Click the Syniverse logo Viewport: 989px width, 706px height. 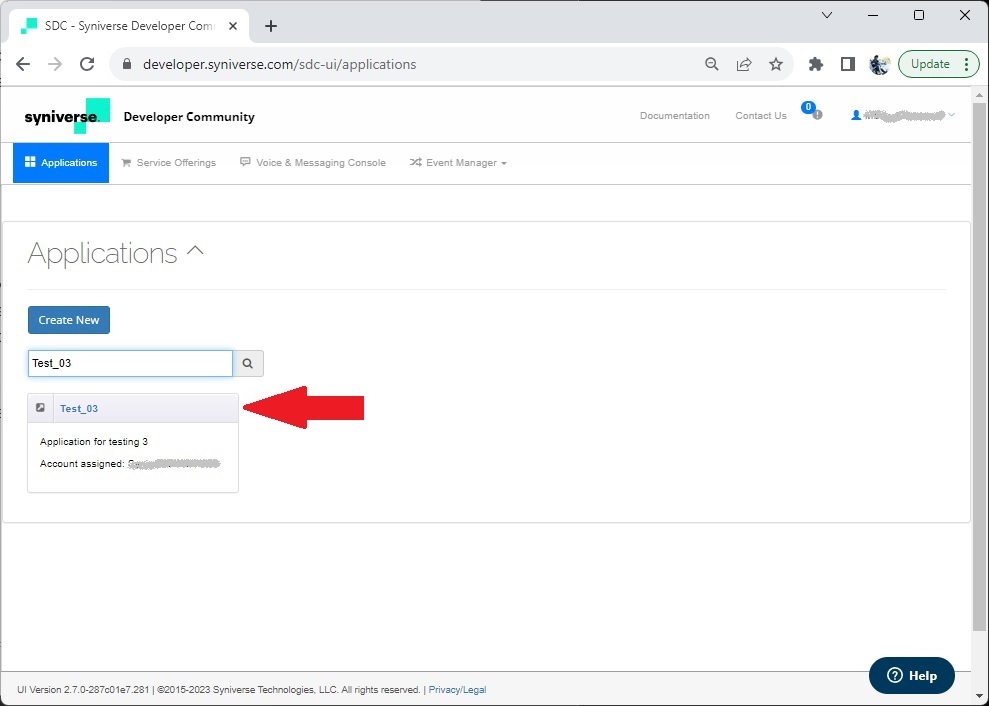click(x=67, y=115)
